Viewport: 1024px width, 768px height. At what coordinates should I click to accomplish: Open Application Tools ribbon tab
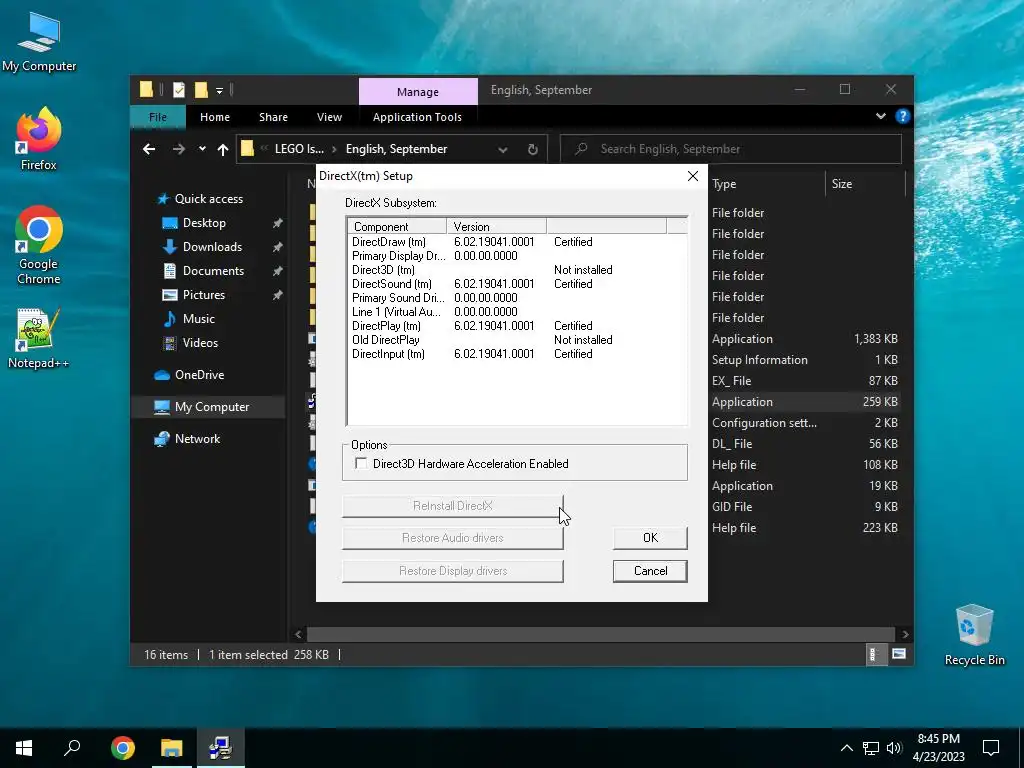pyautogui.click(x=417, y=117)
